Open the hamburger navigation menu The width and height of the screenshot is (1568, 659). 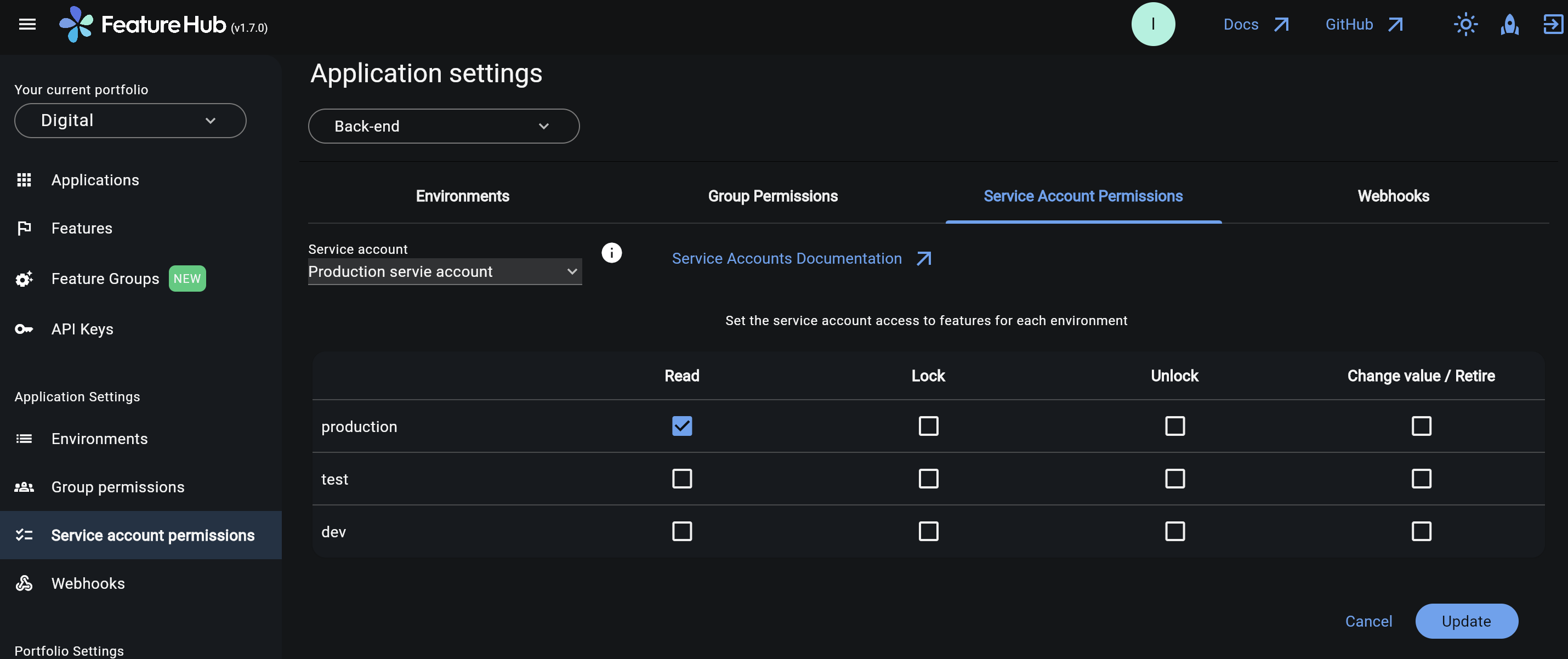26,24
